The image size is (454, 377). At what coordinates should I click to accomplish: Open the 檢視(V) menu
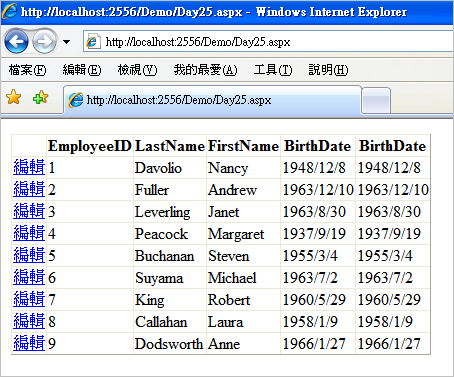[x=137, y=70]
